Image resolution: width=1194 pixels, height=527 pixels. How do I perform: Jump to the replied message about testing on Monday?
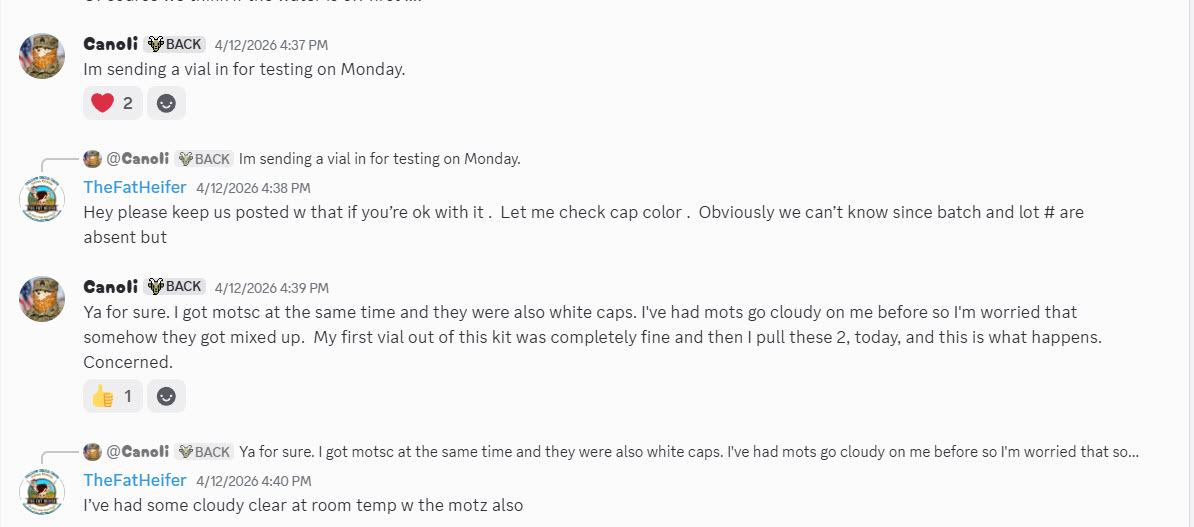coord(379,159)
